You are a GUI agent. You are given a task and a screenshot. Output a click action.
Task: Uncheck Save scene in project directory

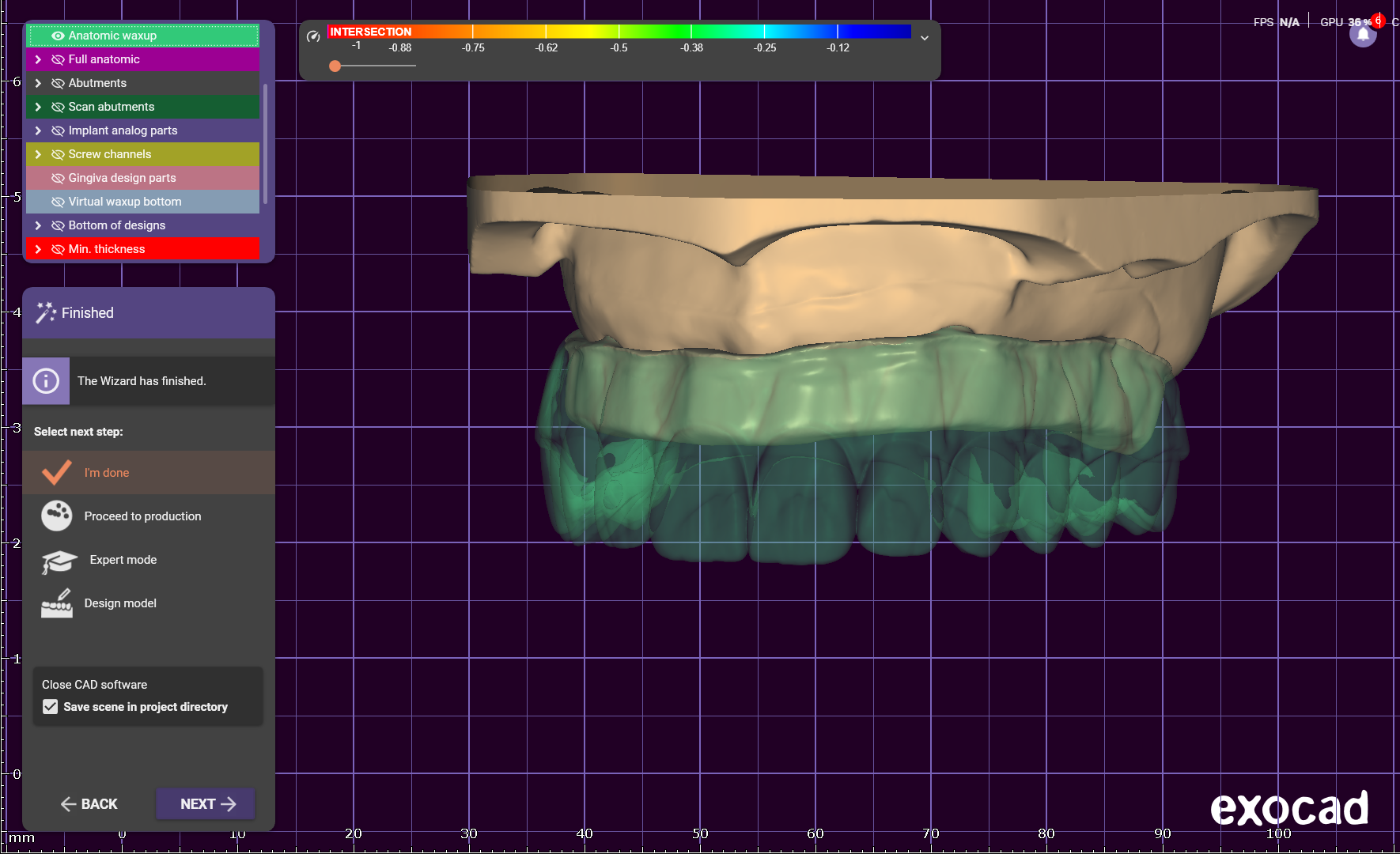[x=51, y=707]
